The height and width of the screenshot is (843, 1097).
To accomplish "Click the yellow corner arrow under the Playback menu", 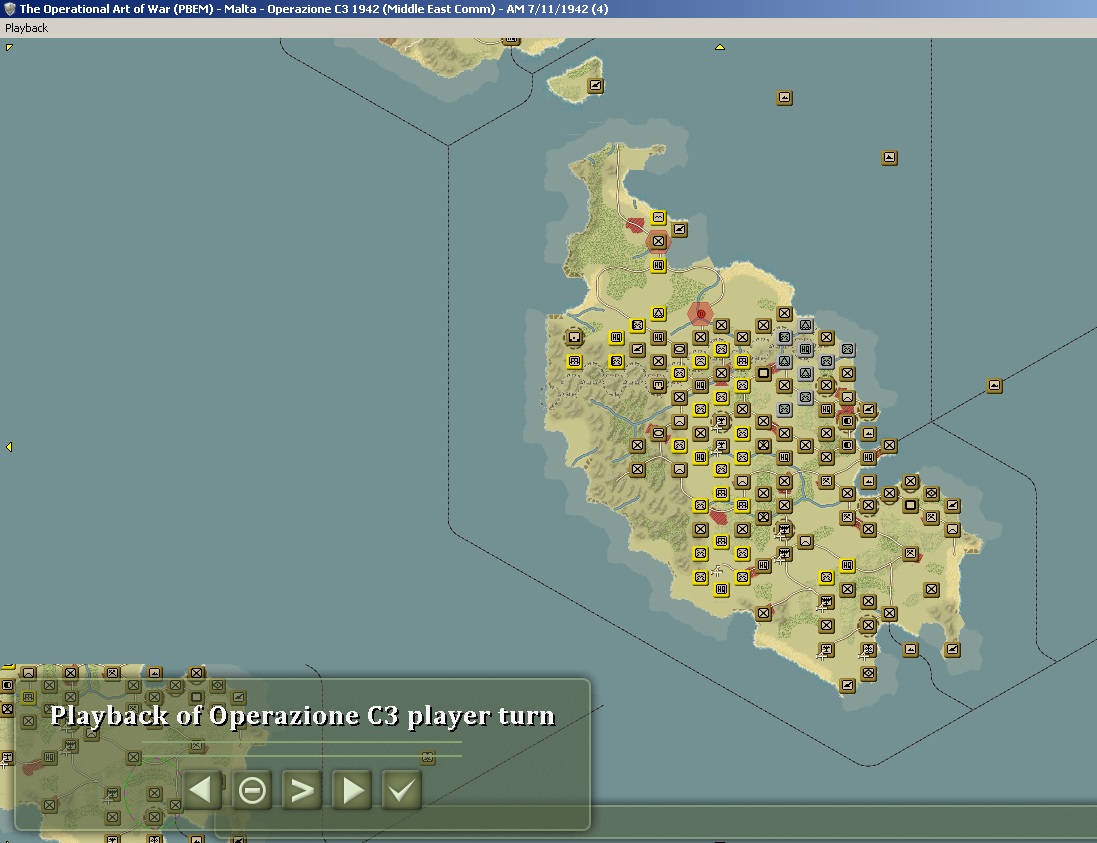I will (8, 48).
